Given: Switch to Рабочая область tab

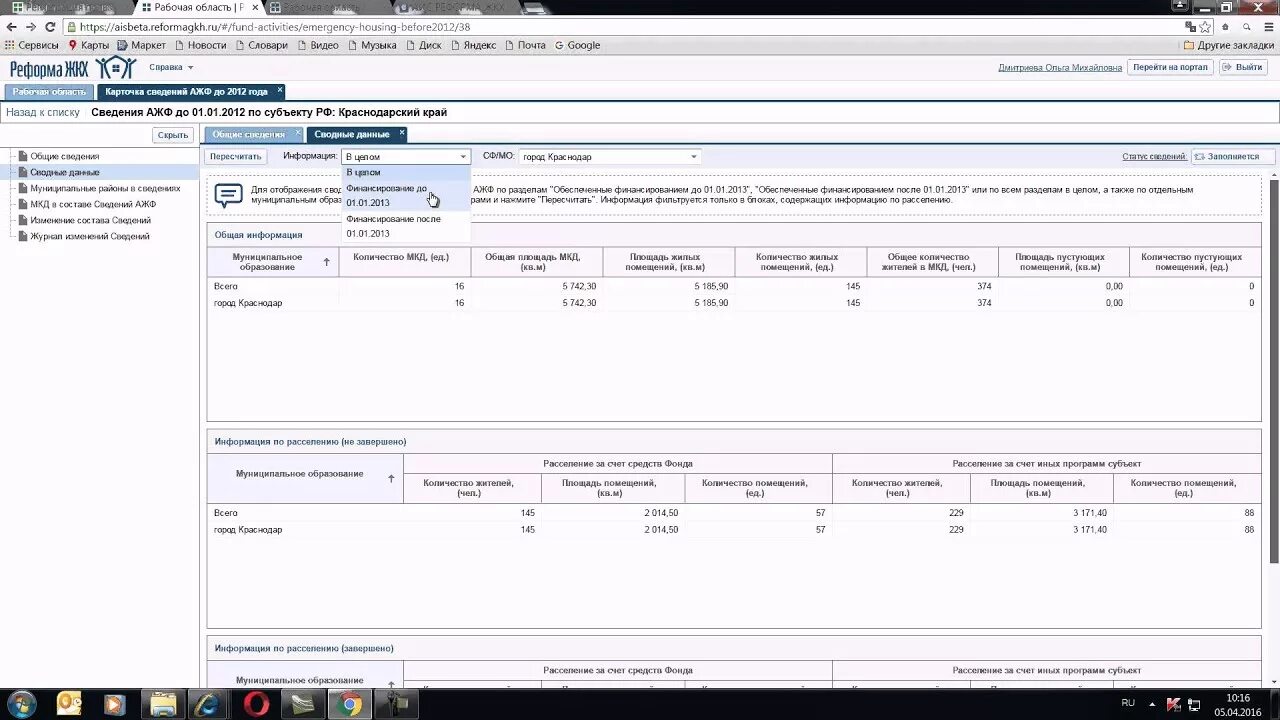Looking at the screenshot, I should (x=49, y=91).
